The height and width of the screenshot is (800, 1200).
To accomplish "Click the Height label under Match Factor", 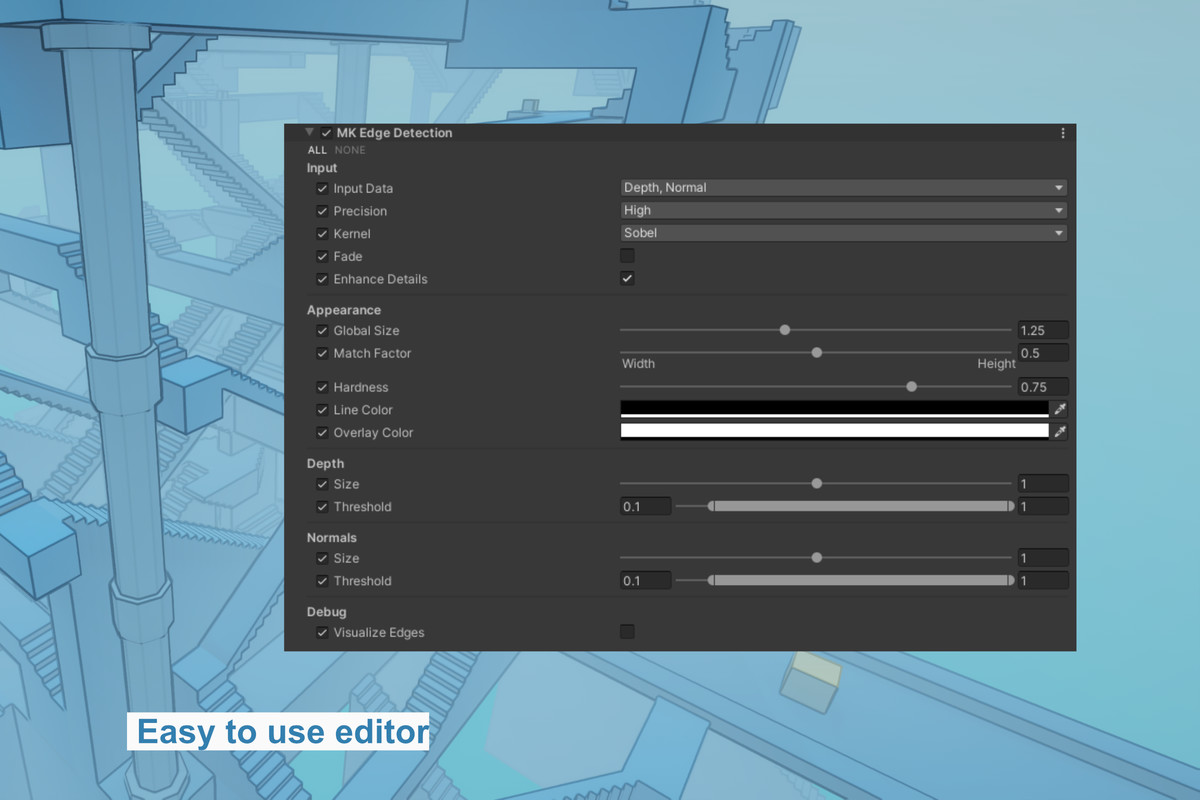I will (x=996, y=364).
